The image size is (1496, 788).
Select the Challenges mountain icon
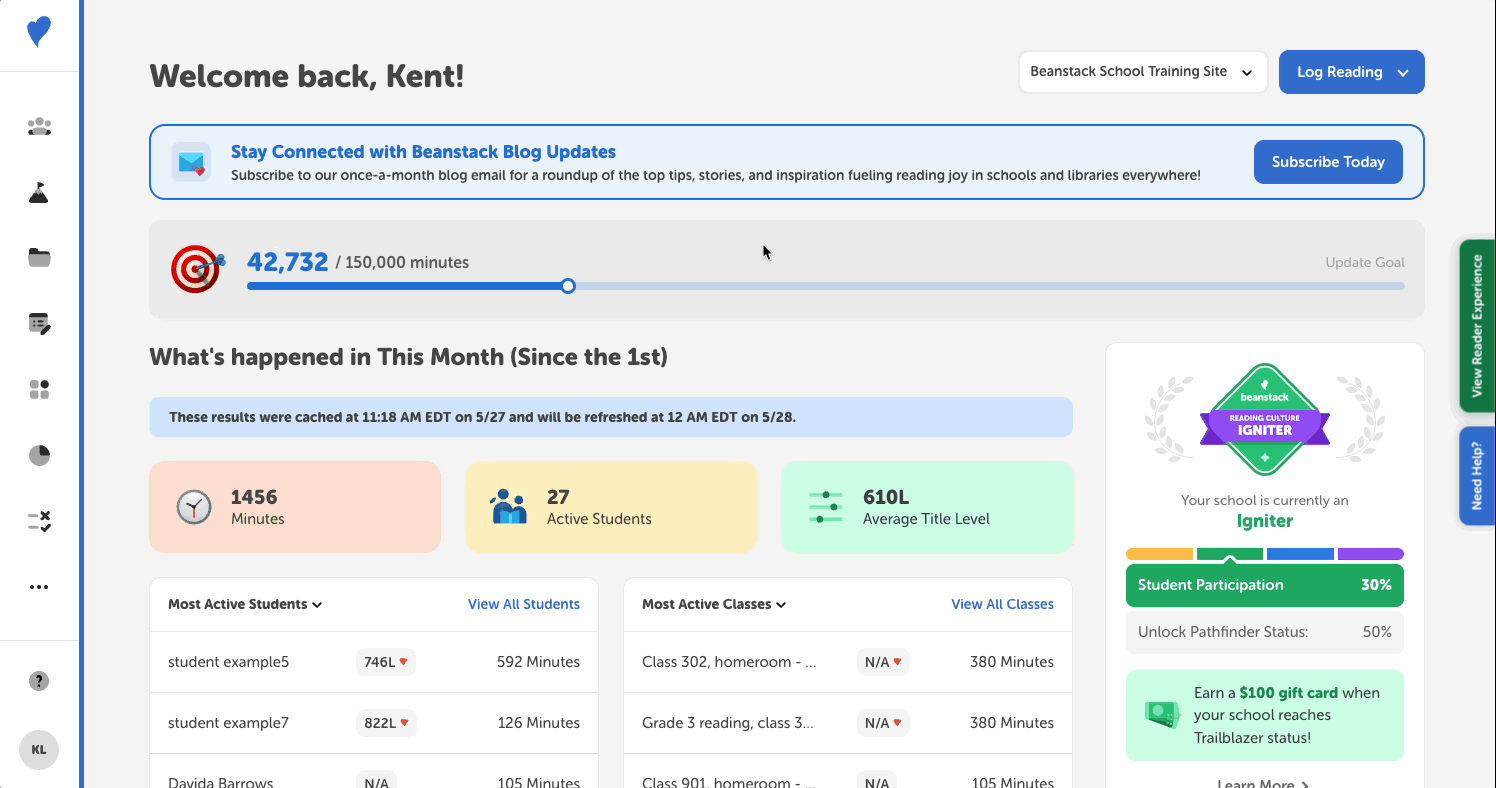[x=39, y=192]
